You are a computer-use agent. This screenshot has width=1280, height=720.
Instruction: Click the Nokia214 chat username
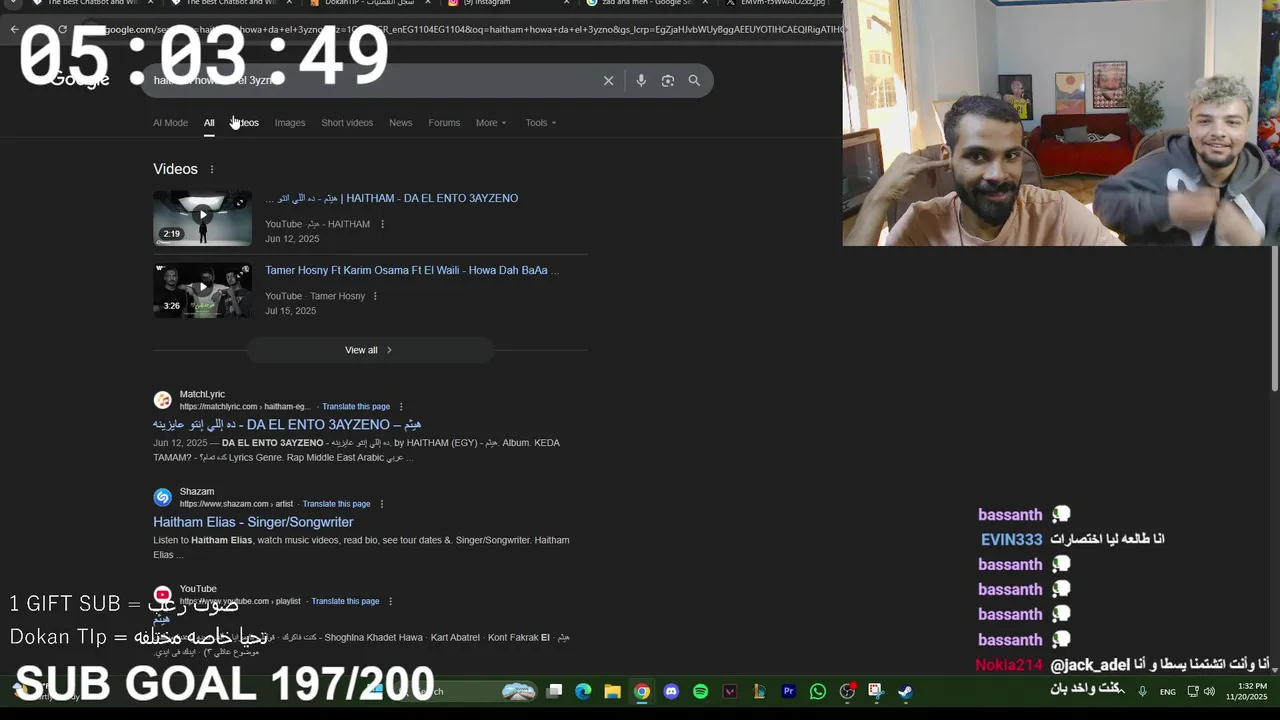[1008, 665]
